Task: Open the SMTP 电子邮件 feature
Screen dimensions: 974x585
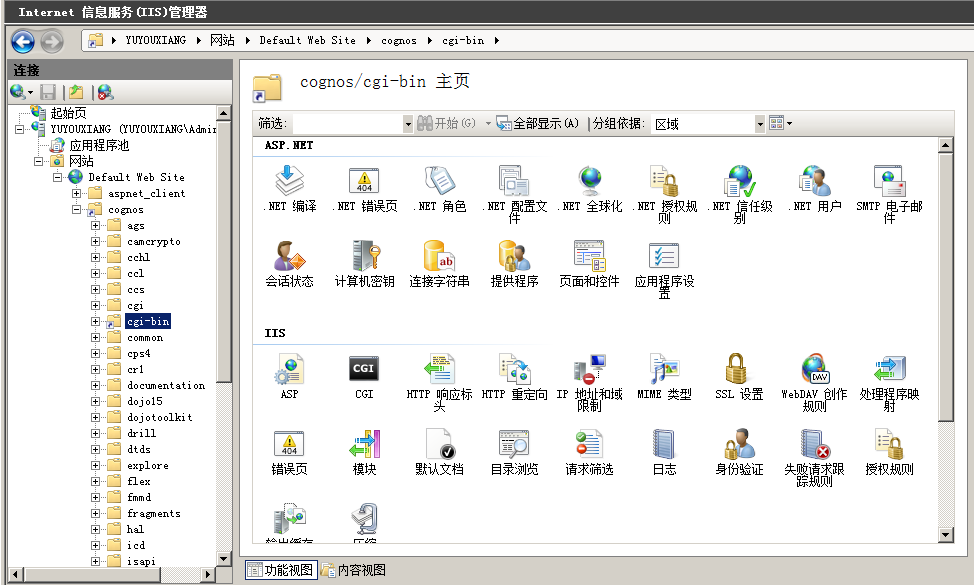Action: 890,194
